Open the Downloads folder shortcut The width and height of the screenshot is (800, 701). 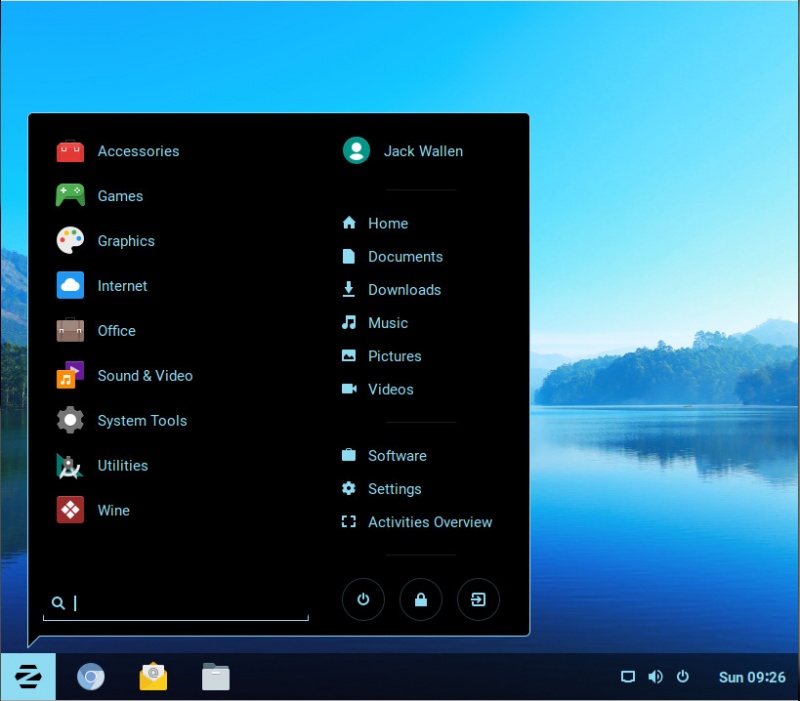[404, 290]
